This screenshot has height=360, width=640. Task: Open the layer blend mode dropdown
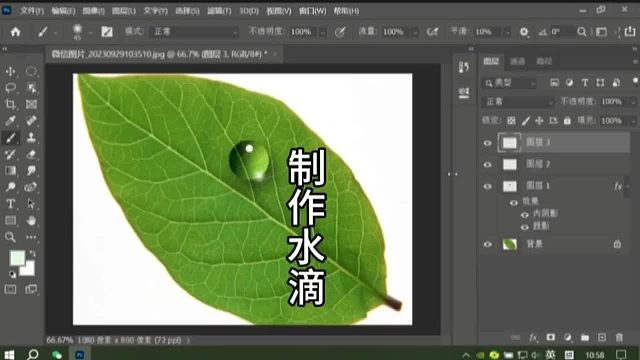[x=518, y=102]
